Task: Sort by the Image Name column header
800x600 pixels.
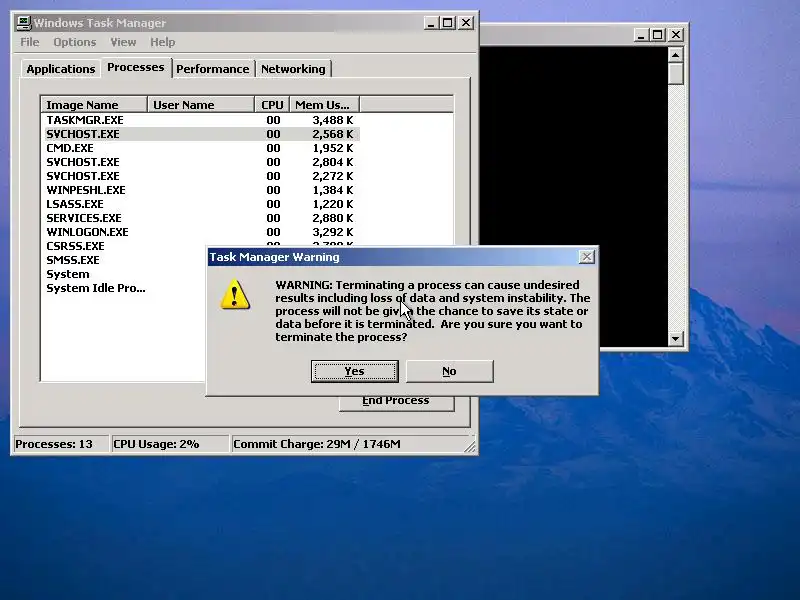Action: (94, 105)
